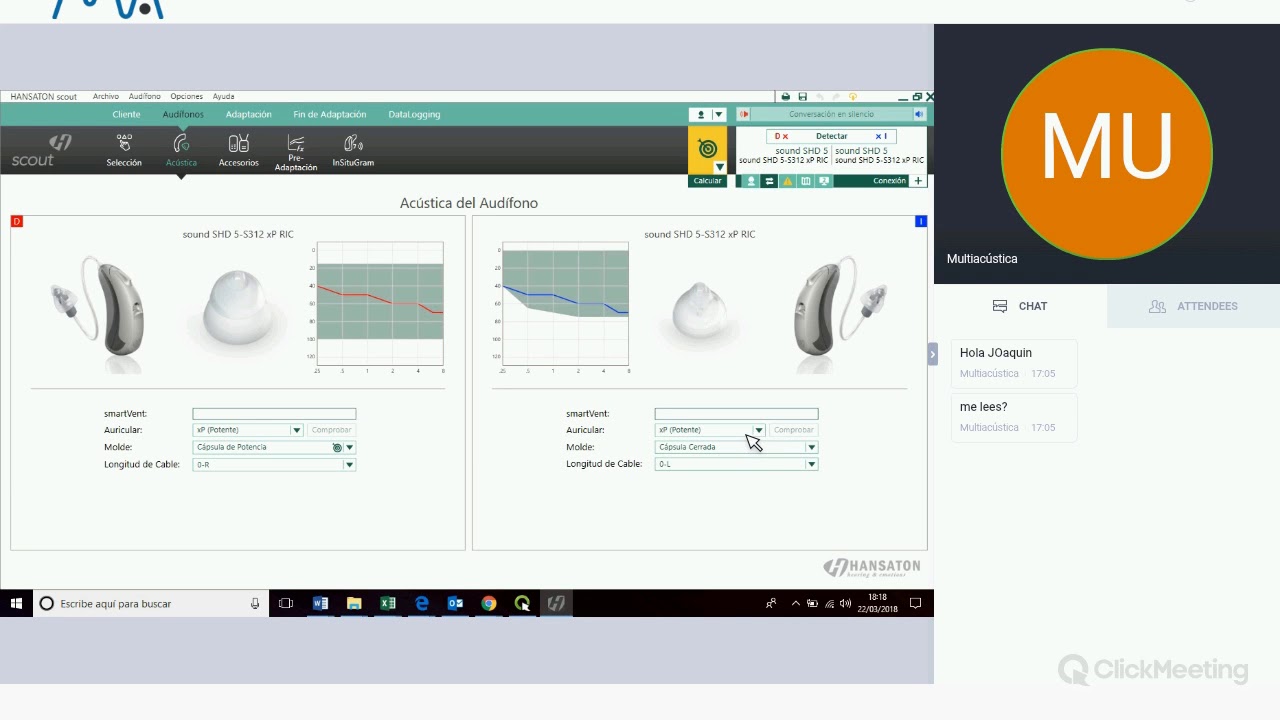Select the Audífonos tab
1280x720 pixels.
(183, 115)
